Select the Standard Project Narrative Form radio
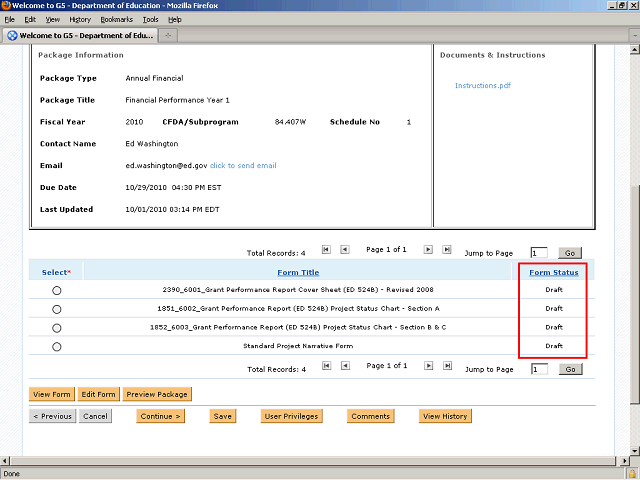640x480 pixels. tap(57, 347)
